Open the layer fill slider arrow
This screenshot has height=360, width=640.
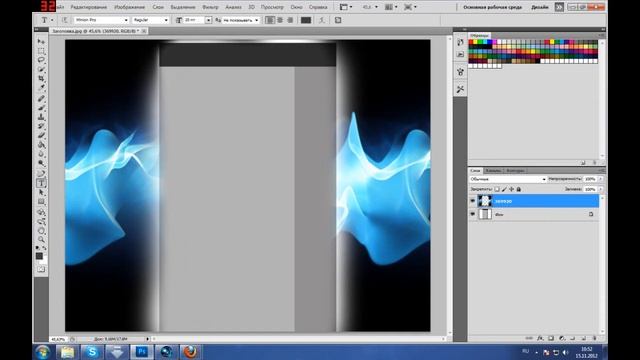tap(601, 189)
